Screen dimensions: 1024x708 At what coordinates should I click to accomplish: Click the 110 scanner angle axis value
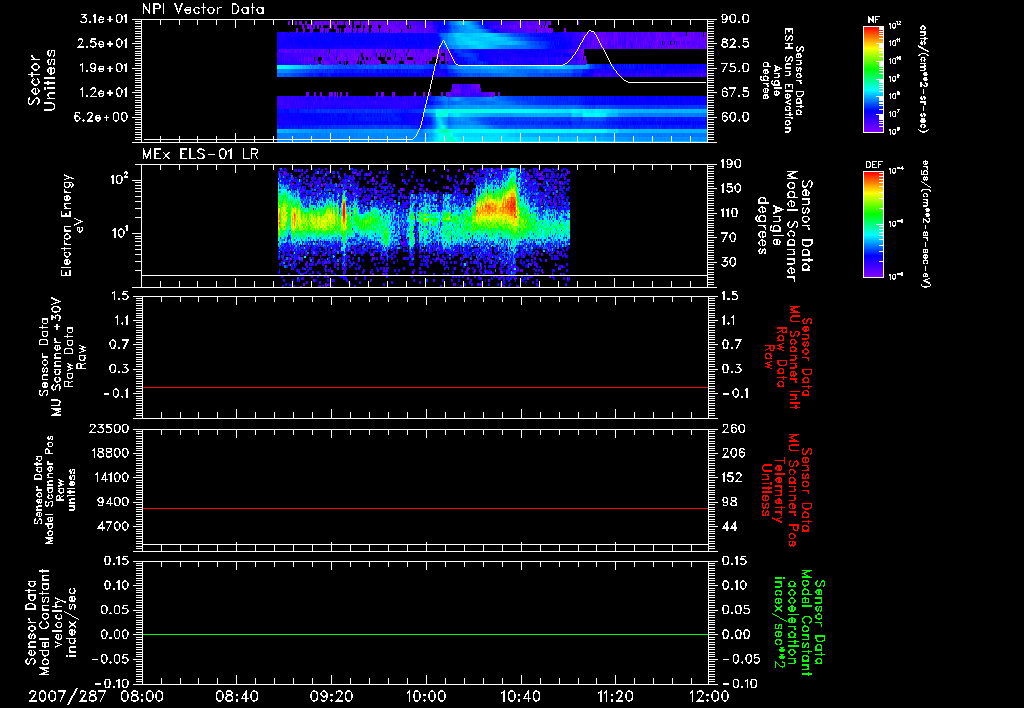pyautogui.click(x=731, y=213)
